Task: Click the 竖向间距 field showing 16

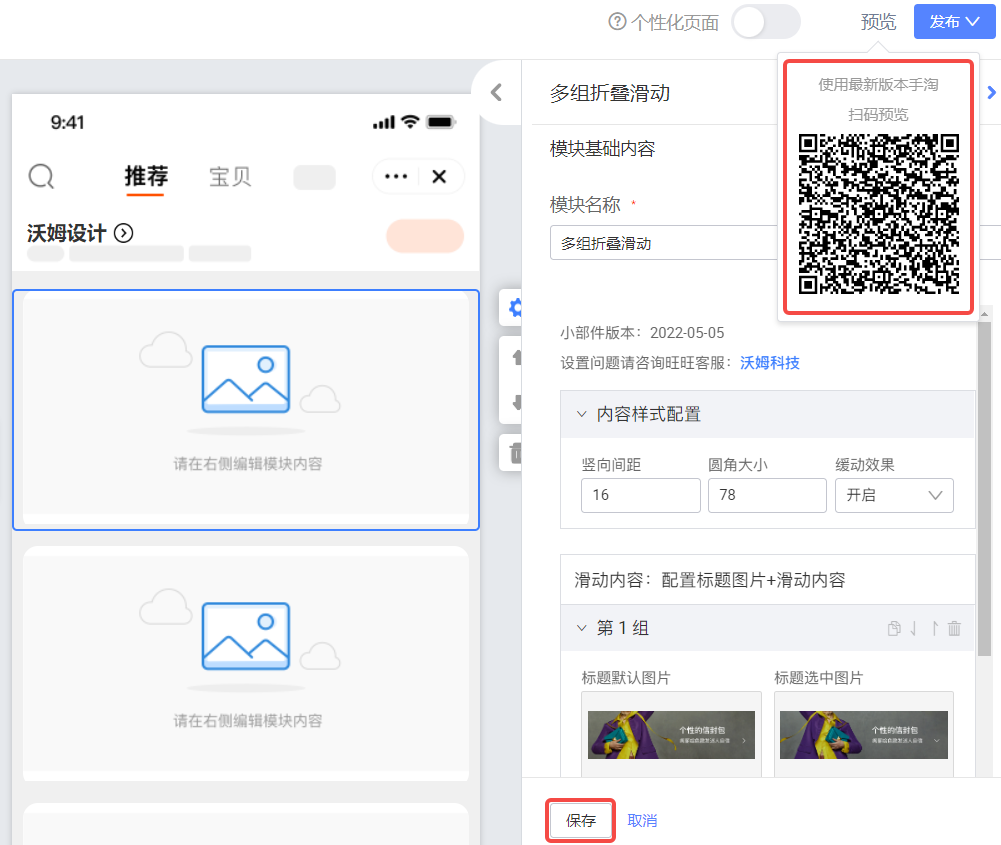Action: click(640, 495)
